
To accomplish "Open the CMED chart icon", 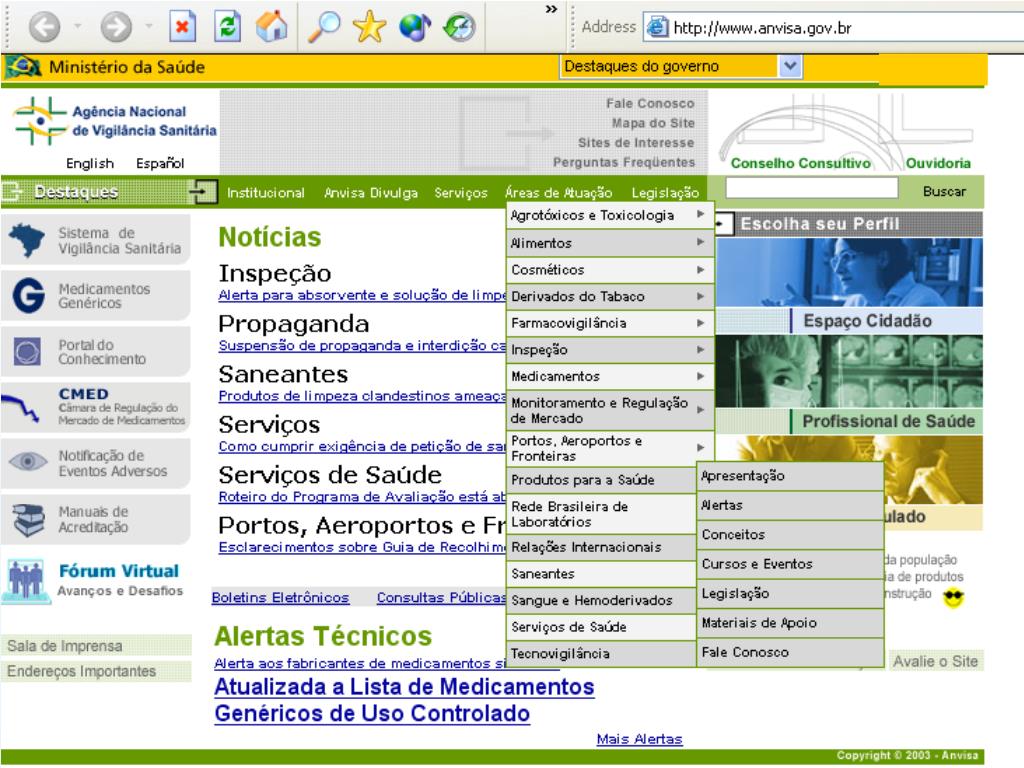I will [20, 408].
